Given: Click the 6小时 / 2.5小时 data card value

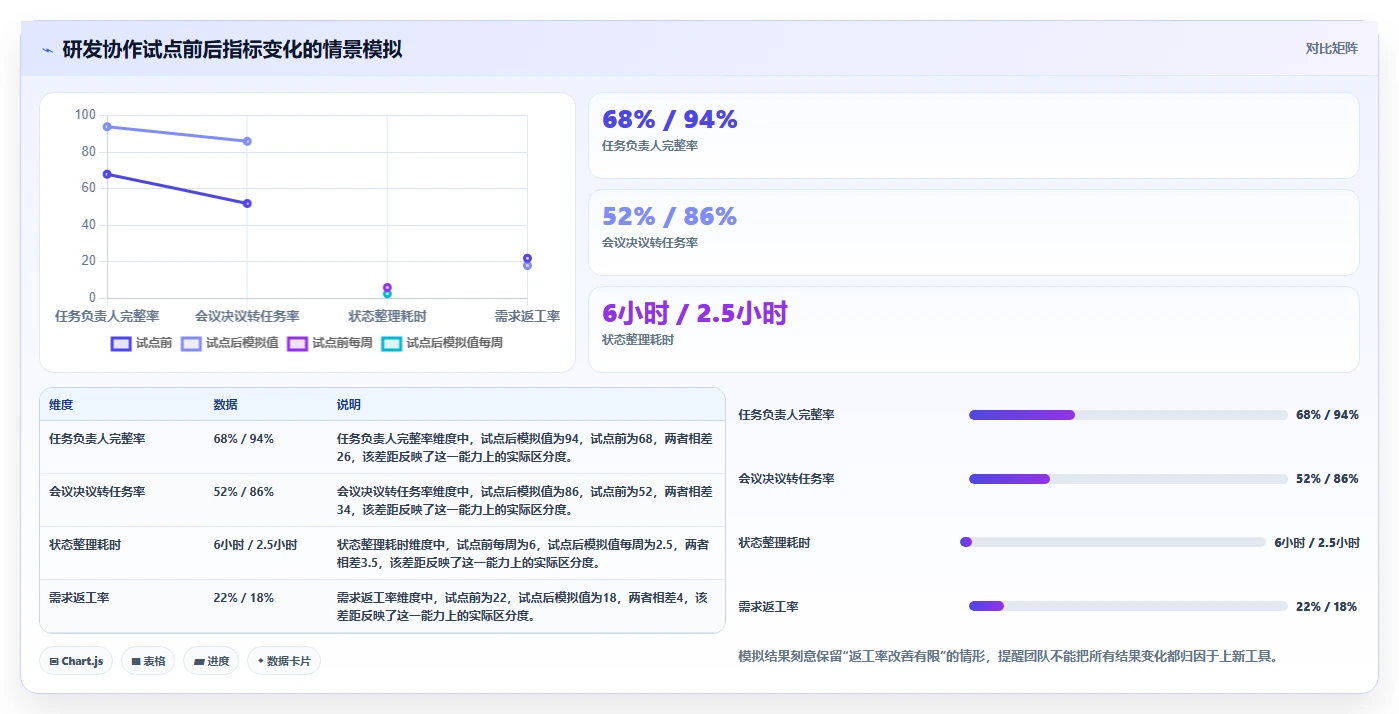Looking at the screenshot, I should (x=694, y=314).
